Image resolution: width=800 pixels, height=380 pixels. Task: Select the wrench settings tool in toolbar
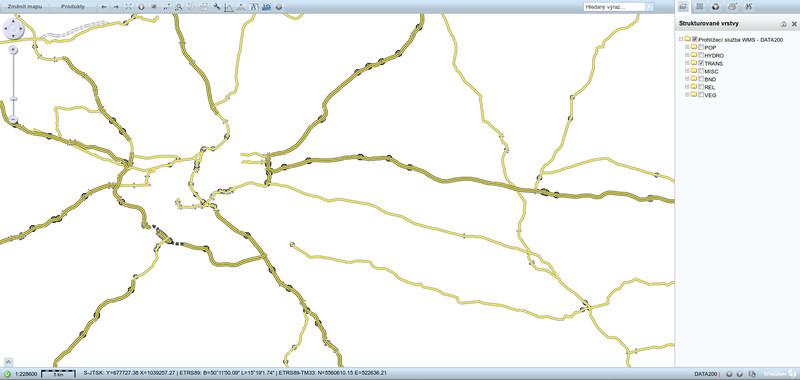tap(216, 7)
